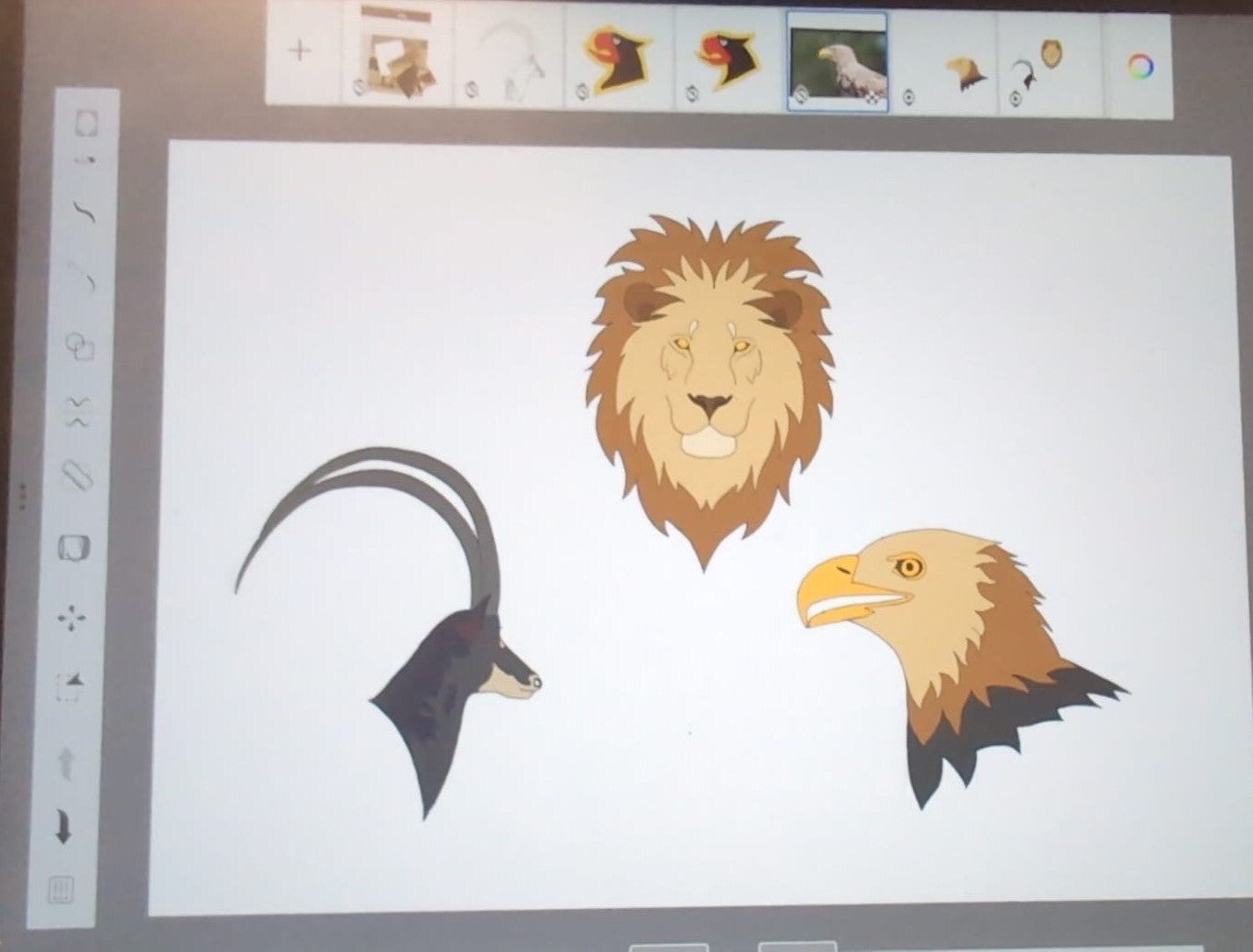Click the greyed-out up arrow button
1253x952 pixels.
click(x=66, y=763)
